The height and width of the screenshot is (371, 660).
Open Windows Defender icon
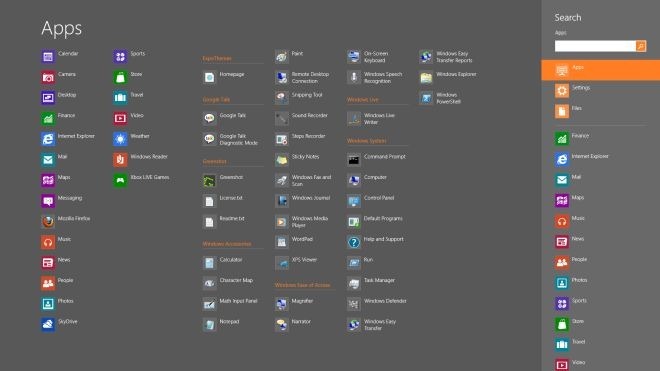[x=354, y=304]
